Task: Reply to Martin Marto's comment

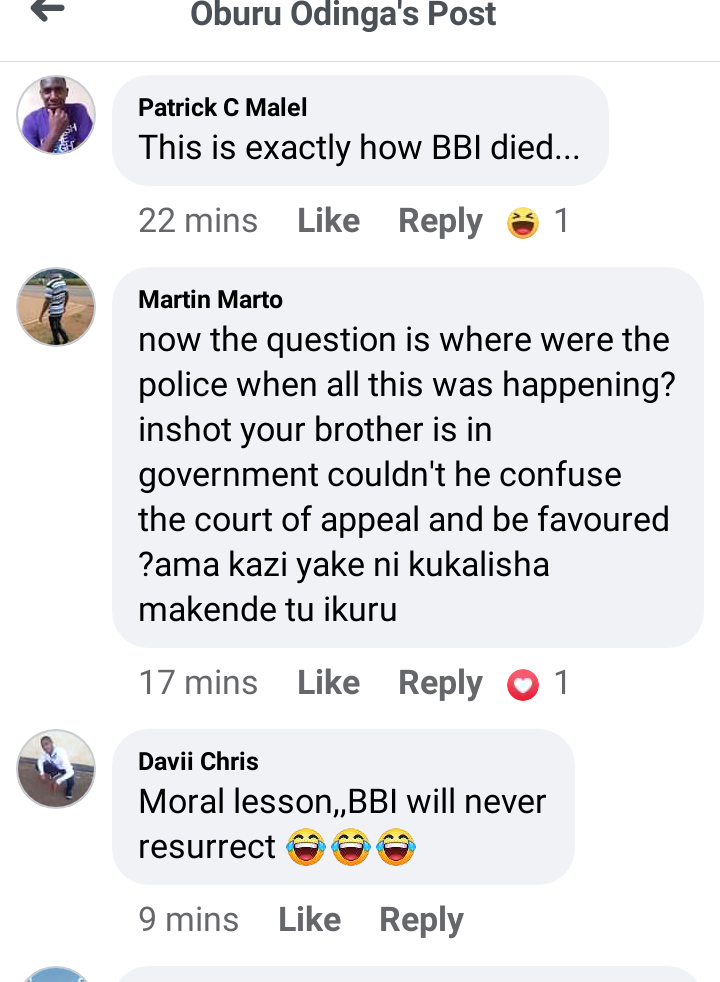Action: pos(440,683)
